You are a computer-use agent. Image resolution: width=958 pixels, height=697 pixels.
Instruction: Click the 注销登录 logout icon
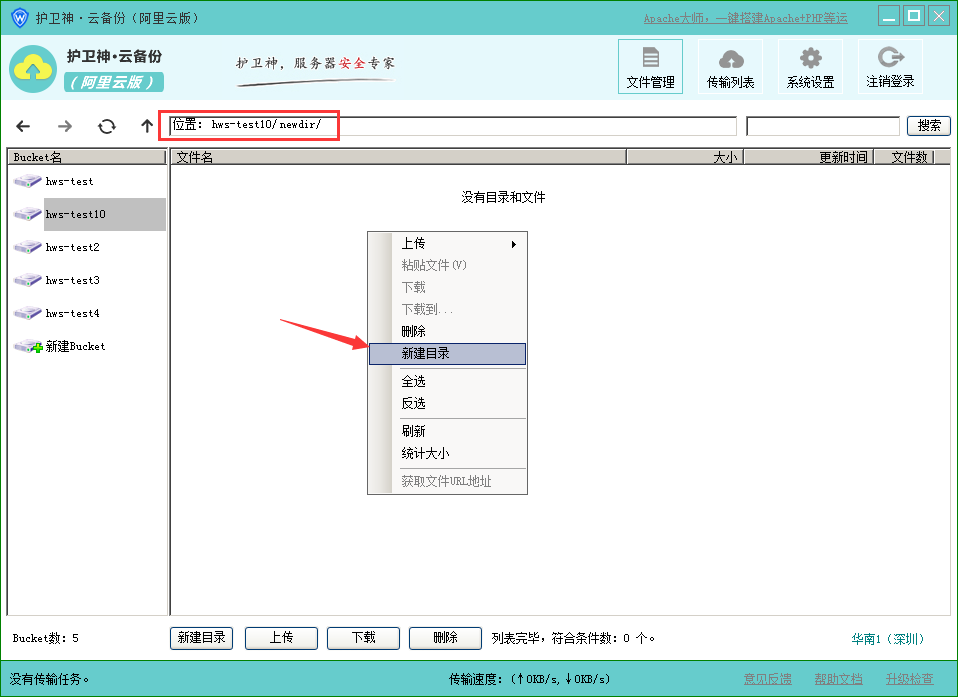pyautogui.click(x=889, y=67)
